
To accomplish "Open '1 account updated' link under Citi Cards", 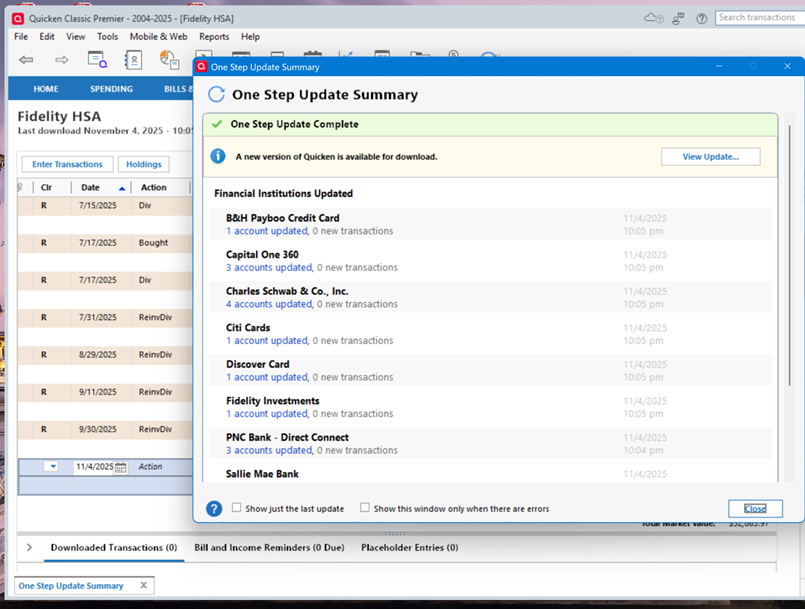I will point(267,340).
